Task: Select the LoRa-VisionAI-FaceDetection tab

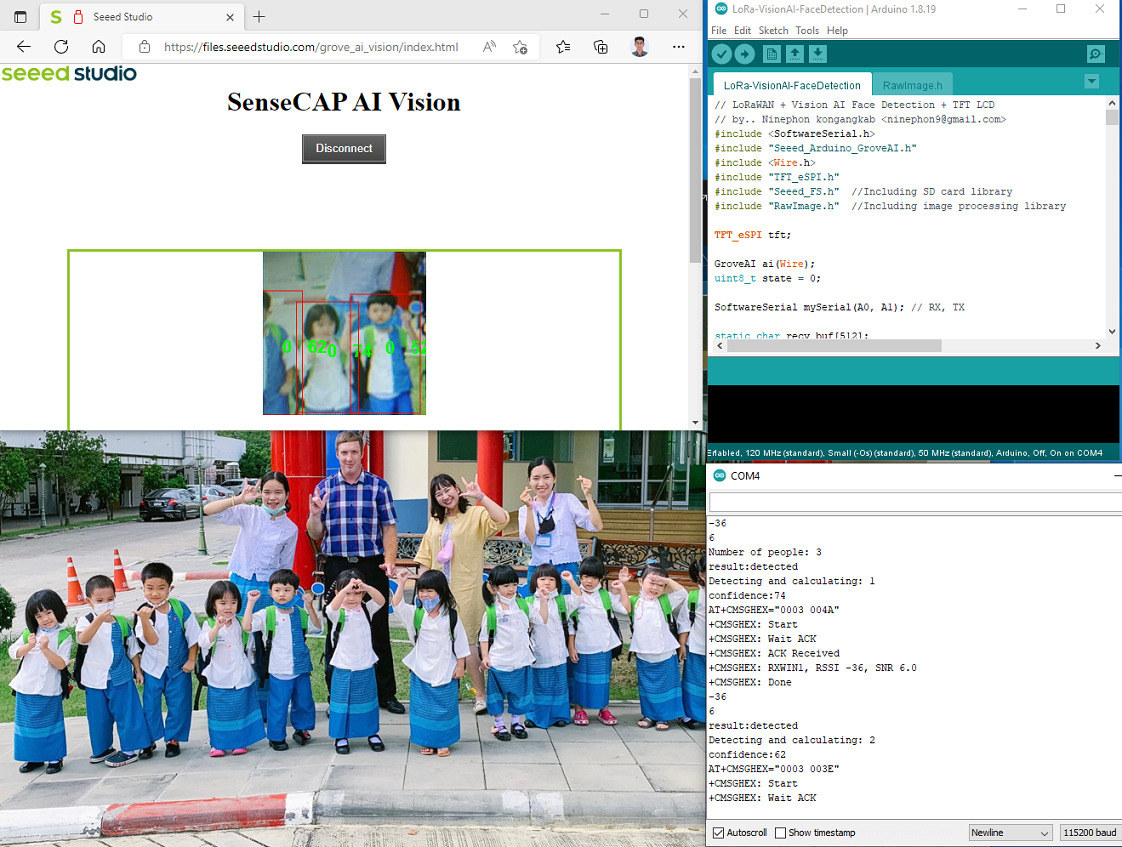Action: (x=792, y=85)
